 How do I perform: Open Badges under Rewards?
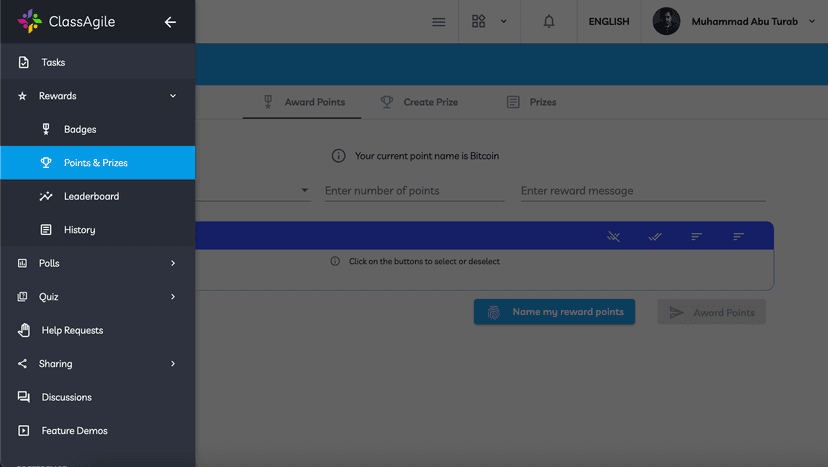point(80,129)
